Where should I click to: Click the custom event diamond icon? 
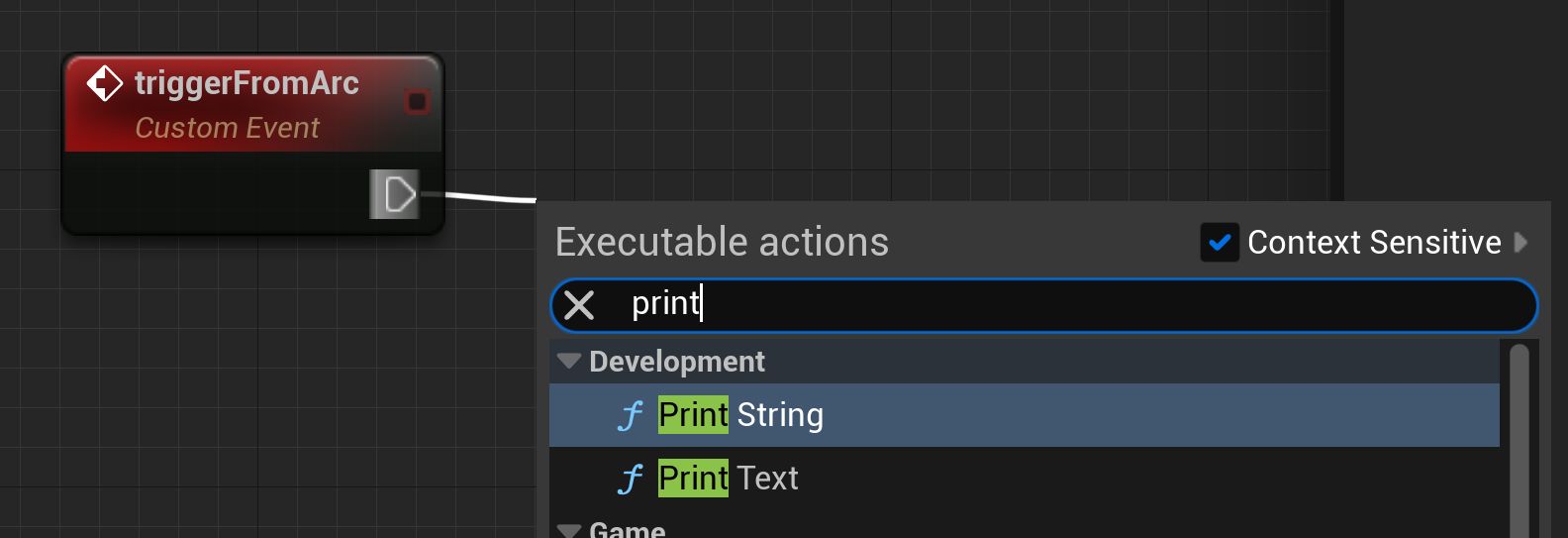(104, 83)
